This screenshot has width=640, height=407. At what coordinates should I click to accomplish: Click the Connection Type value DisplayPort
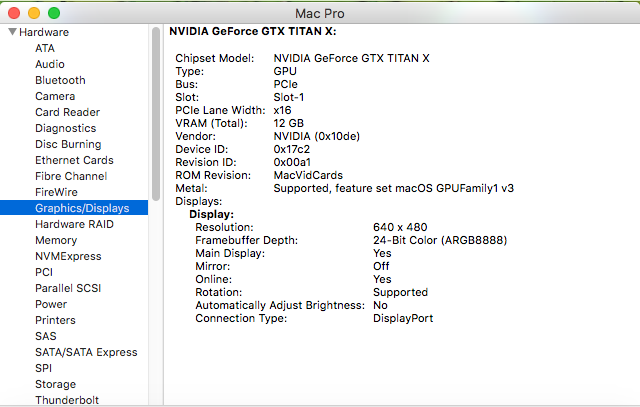click(403, 318)
